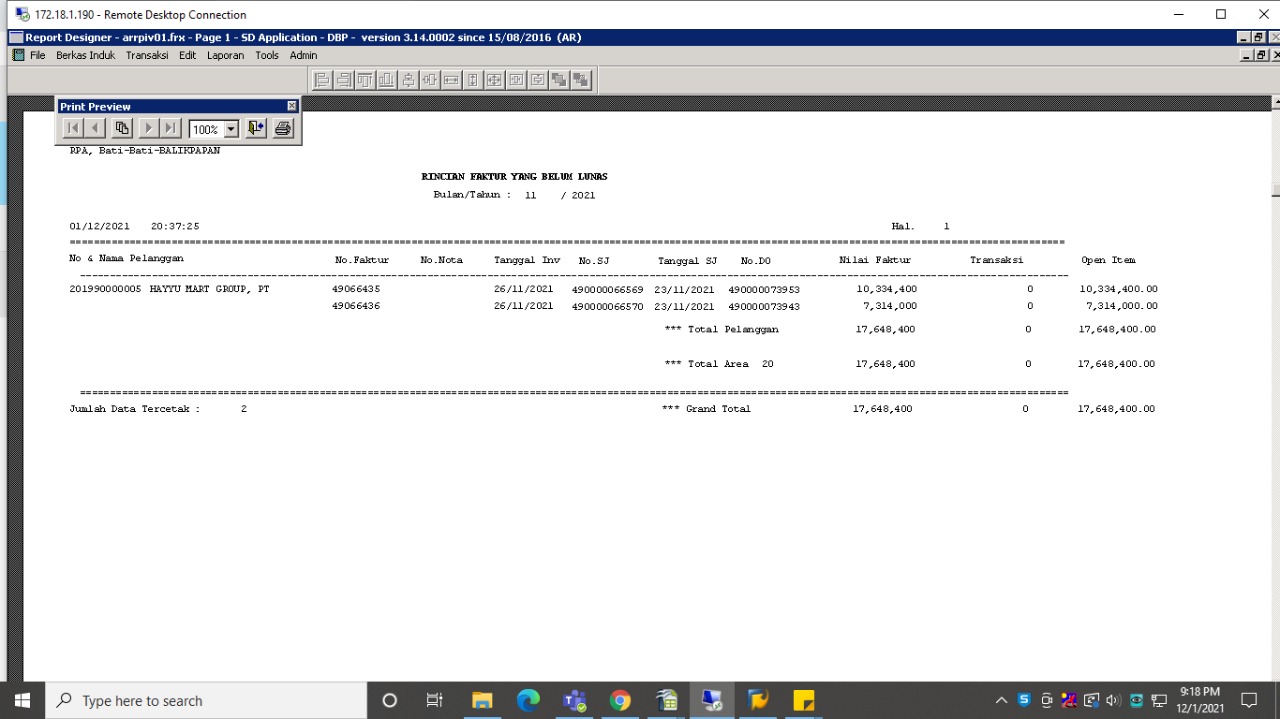The height and width of the screenshot is (719, 1280).
Task: Open the 100% zoom dropdown
Action: point(231,129)
